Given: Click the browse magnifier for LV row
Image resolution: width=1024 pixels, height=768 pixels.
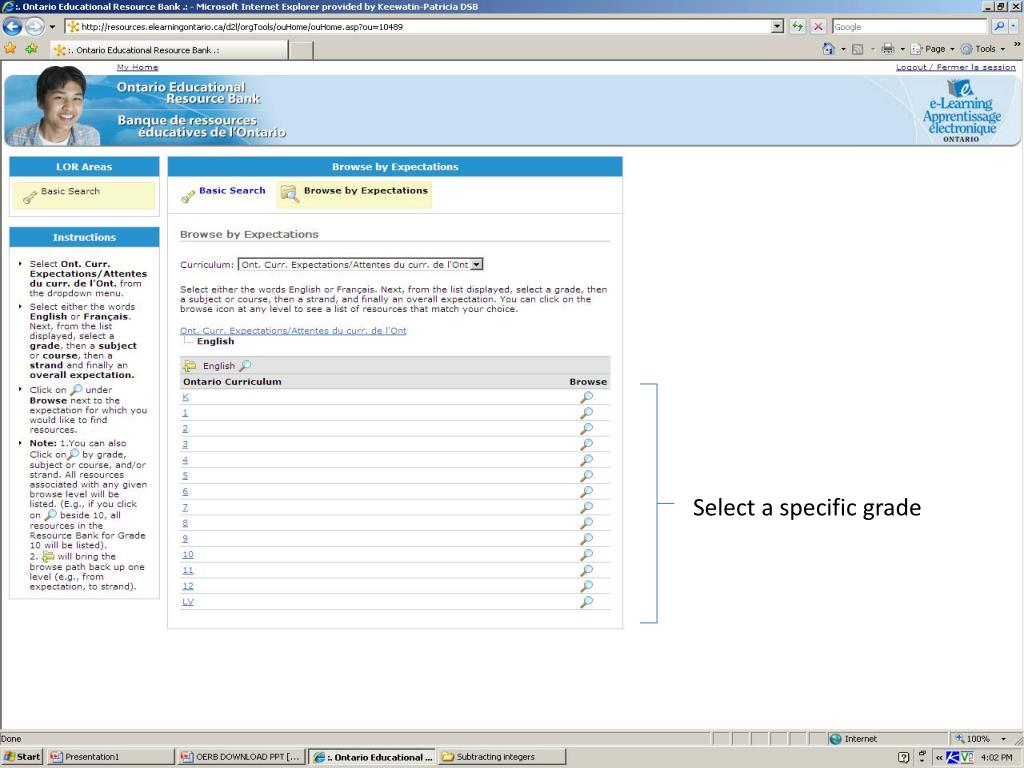Looking at the screenshot, I should 586,601.
